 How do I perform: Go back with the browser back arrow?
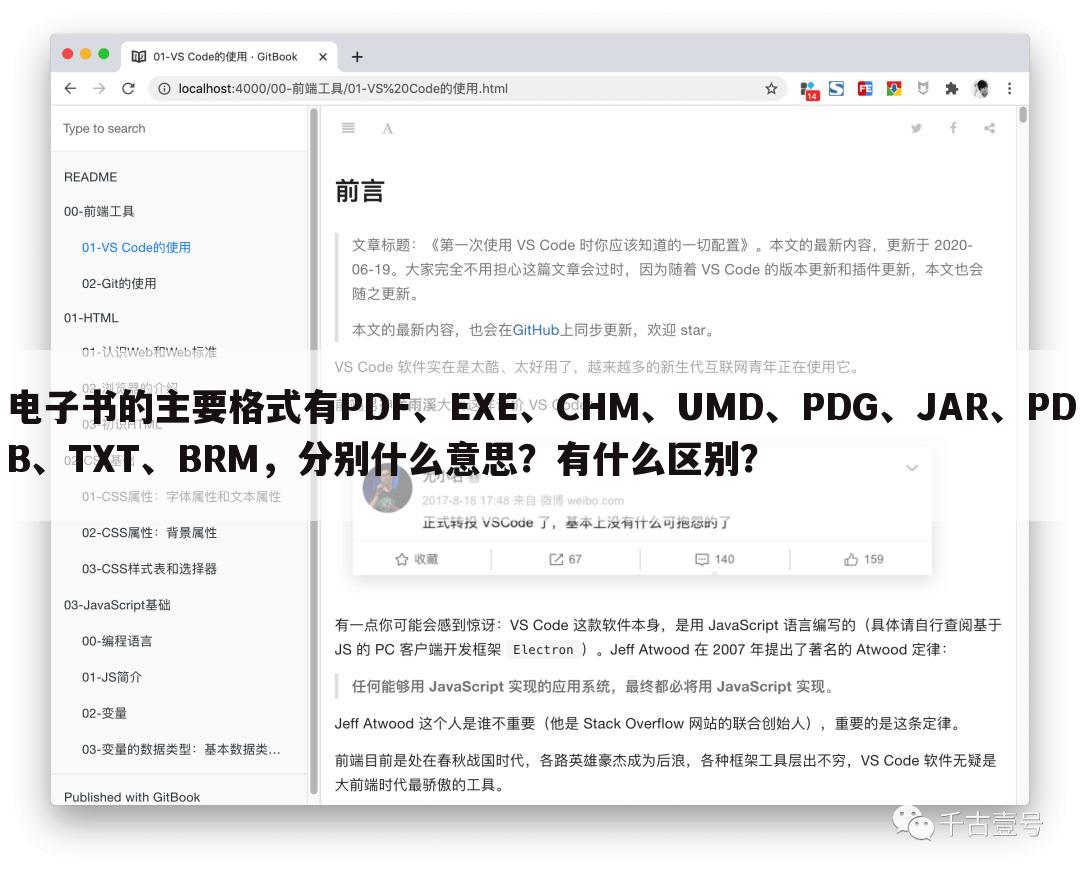[70, 88]
